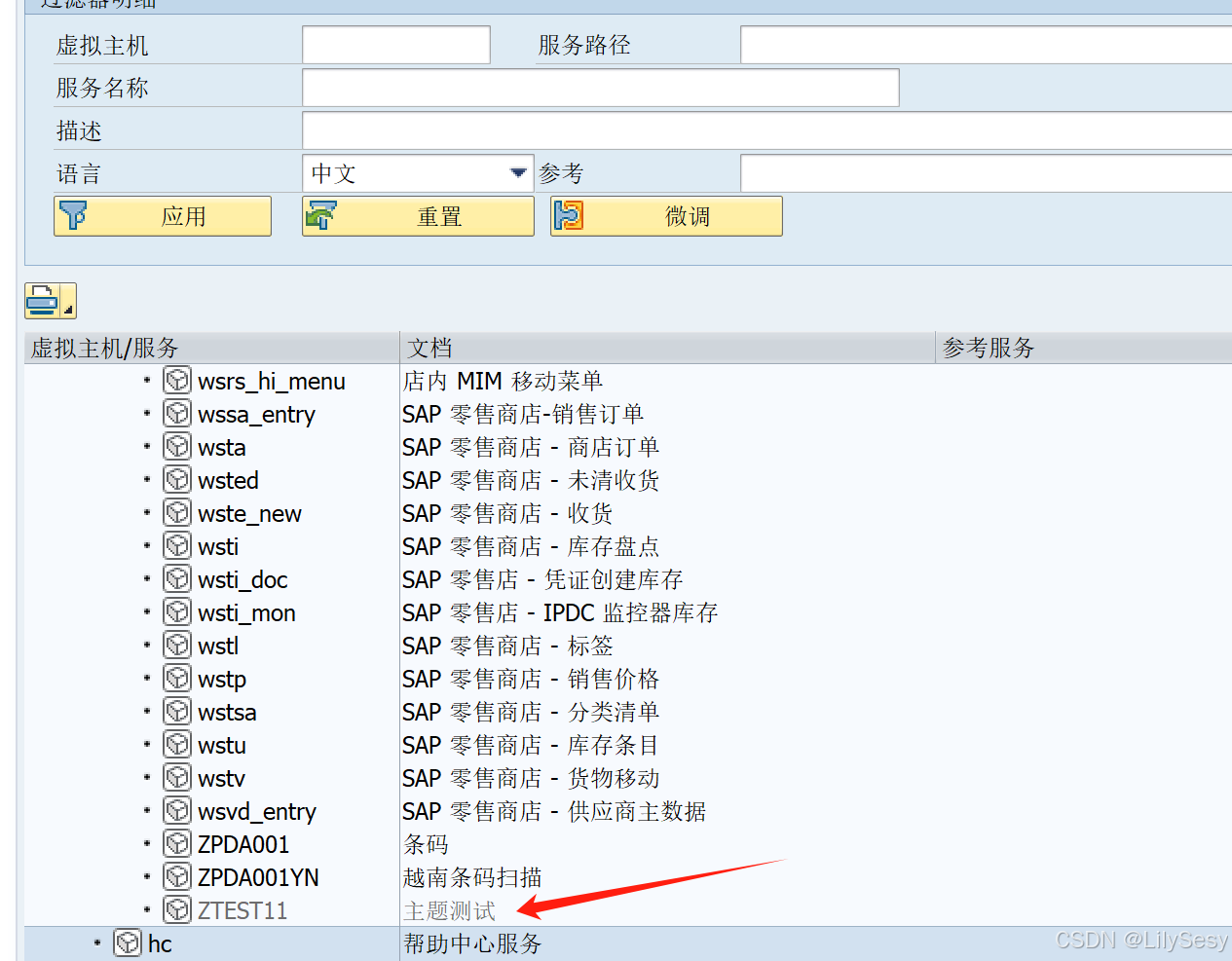Click the service icon beside ZTEST11
Image resolution: width=1232 pixels, height=961 pixels.
[x=177, y=909]
